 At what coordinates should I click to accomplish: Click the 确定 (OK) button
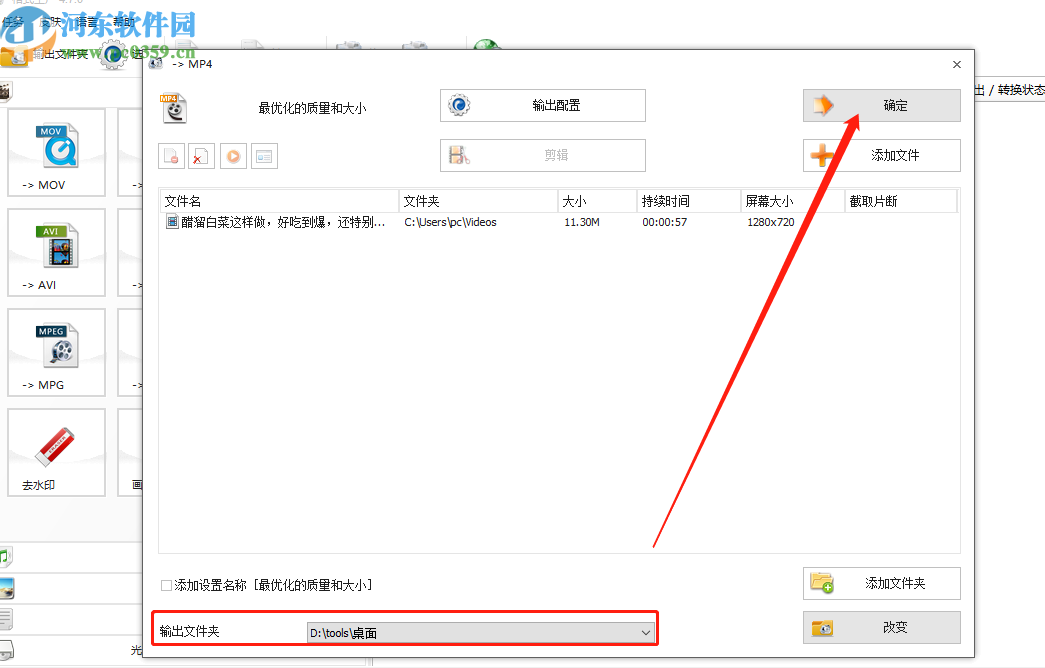(881, 105)
